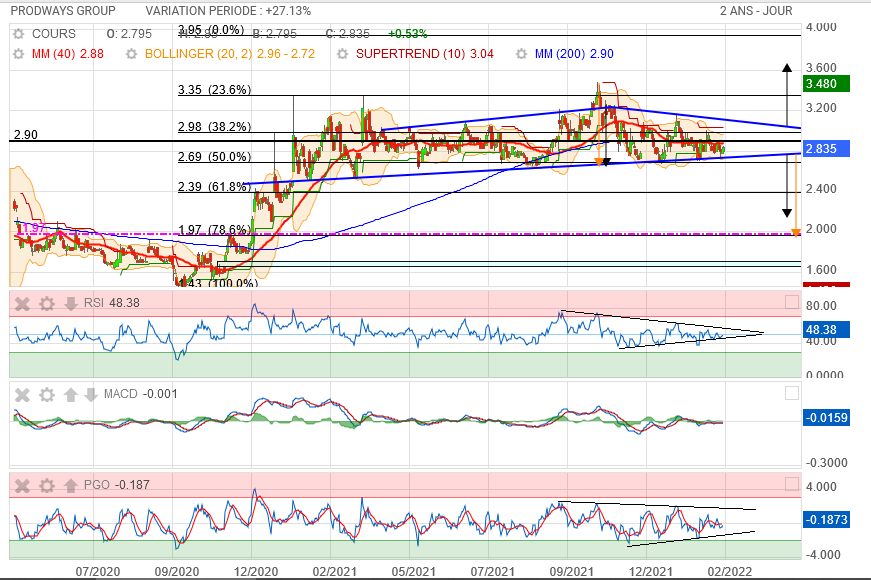Viewport: 871px width, 580px height.
Task: Click the 3.35 (23.6%) Fibonacci label
Action: pos(214,89)
